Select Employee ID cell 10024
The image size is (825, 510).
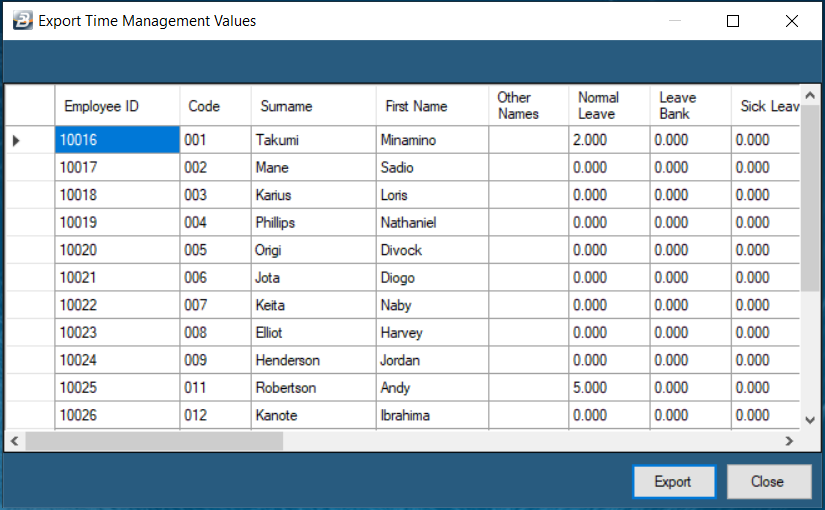(117, 360)
